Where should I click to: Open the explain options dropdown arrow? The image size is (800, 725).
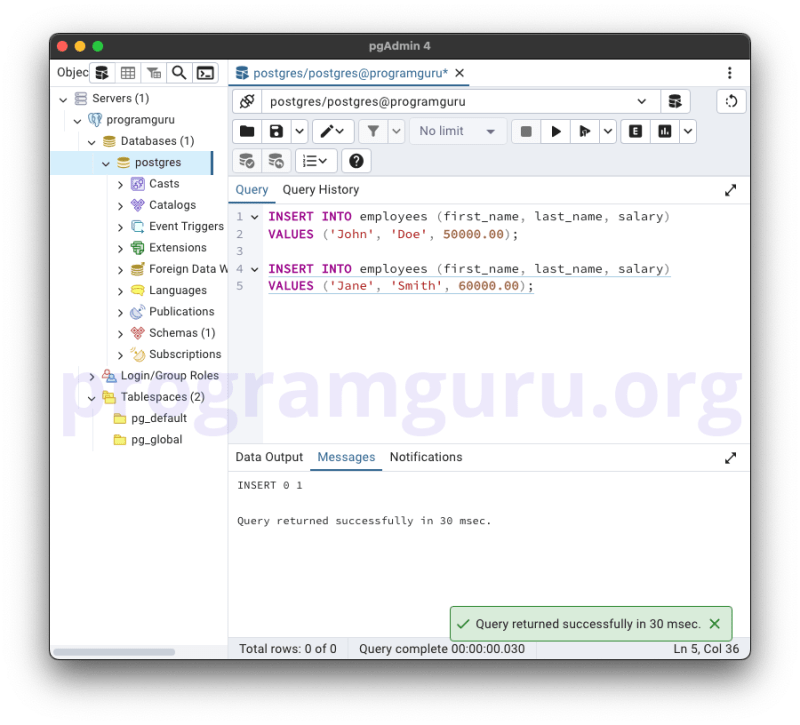tap(688, 132)
